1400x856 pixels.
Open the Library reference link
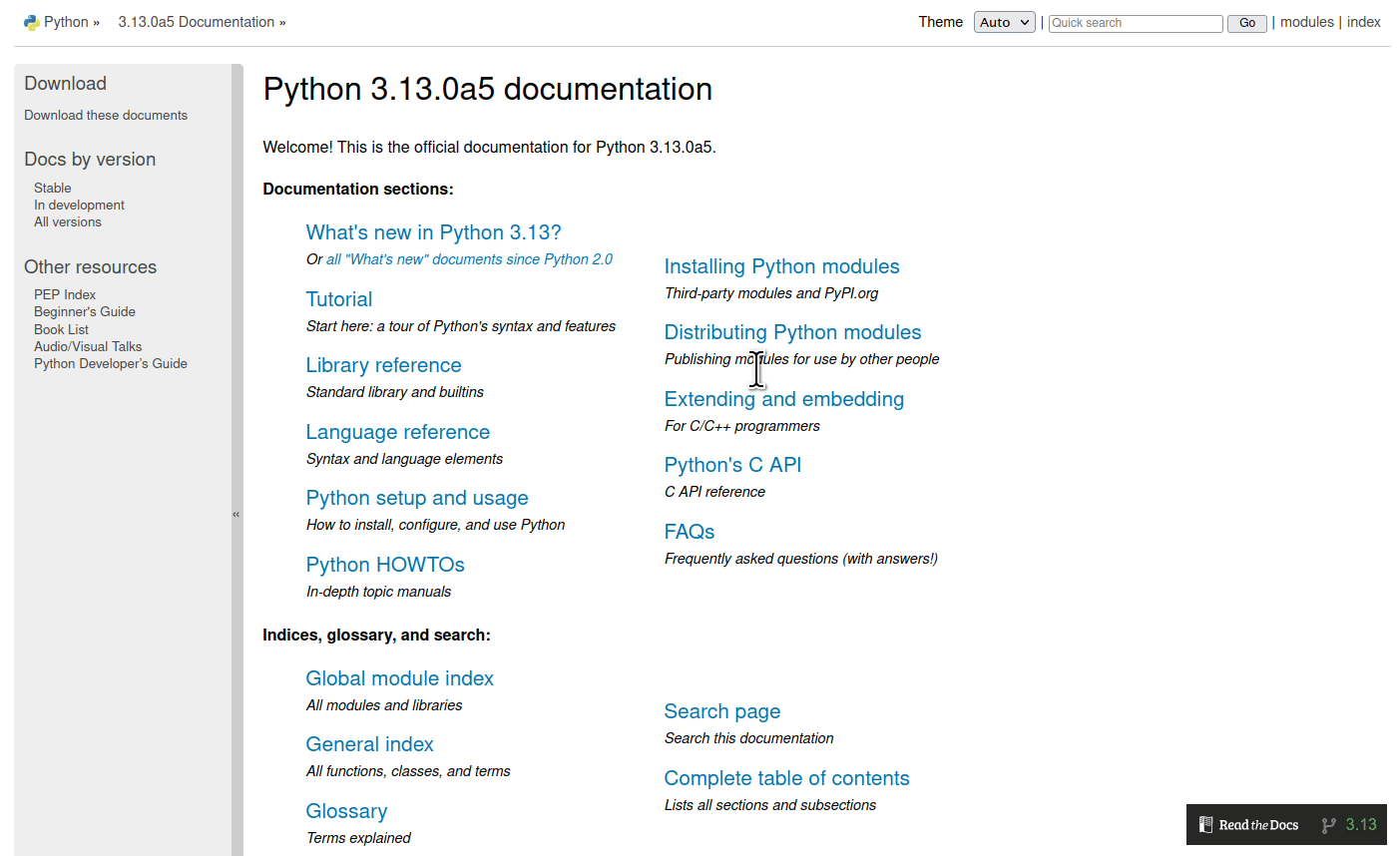point(383,365)
